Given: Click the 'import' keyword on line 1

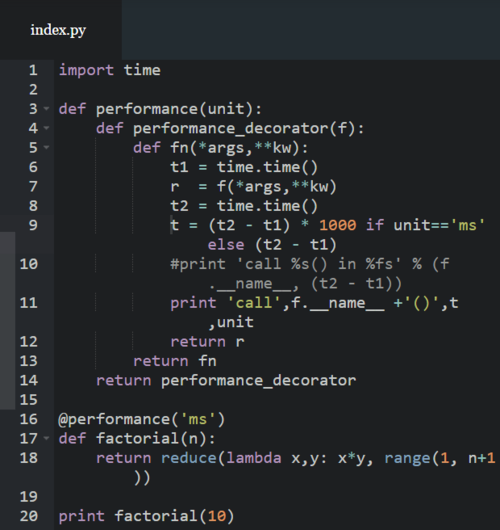Looking at the screenshot, I should pos(87,70).
